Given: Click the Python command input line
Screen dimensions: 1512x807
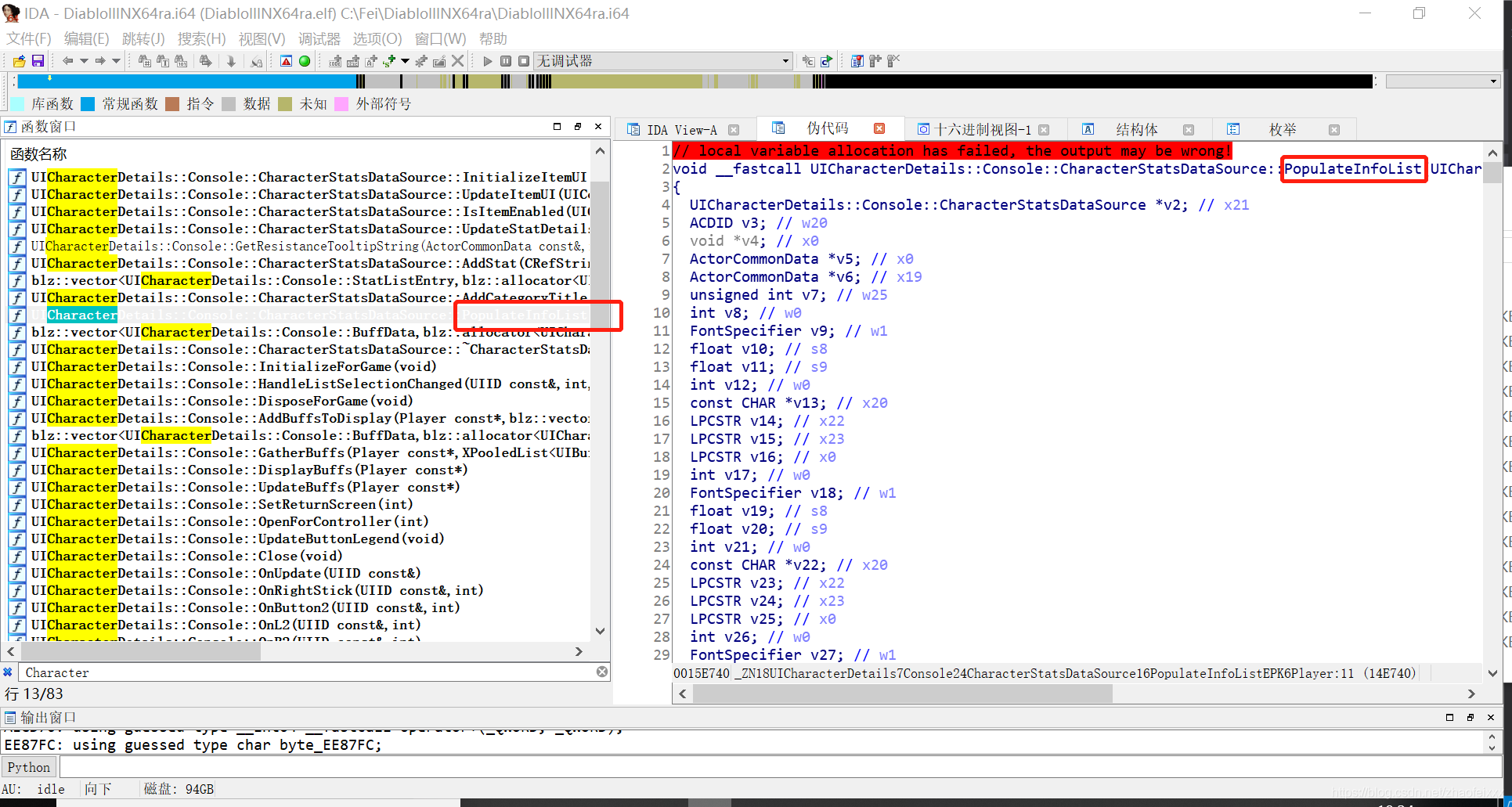Looking at the screenshot, I should [x=780, y=767].
